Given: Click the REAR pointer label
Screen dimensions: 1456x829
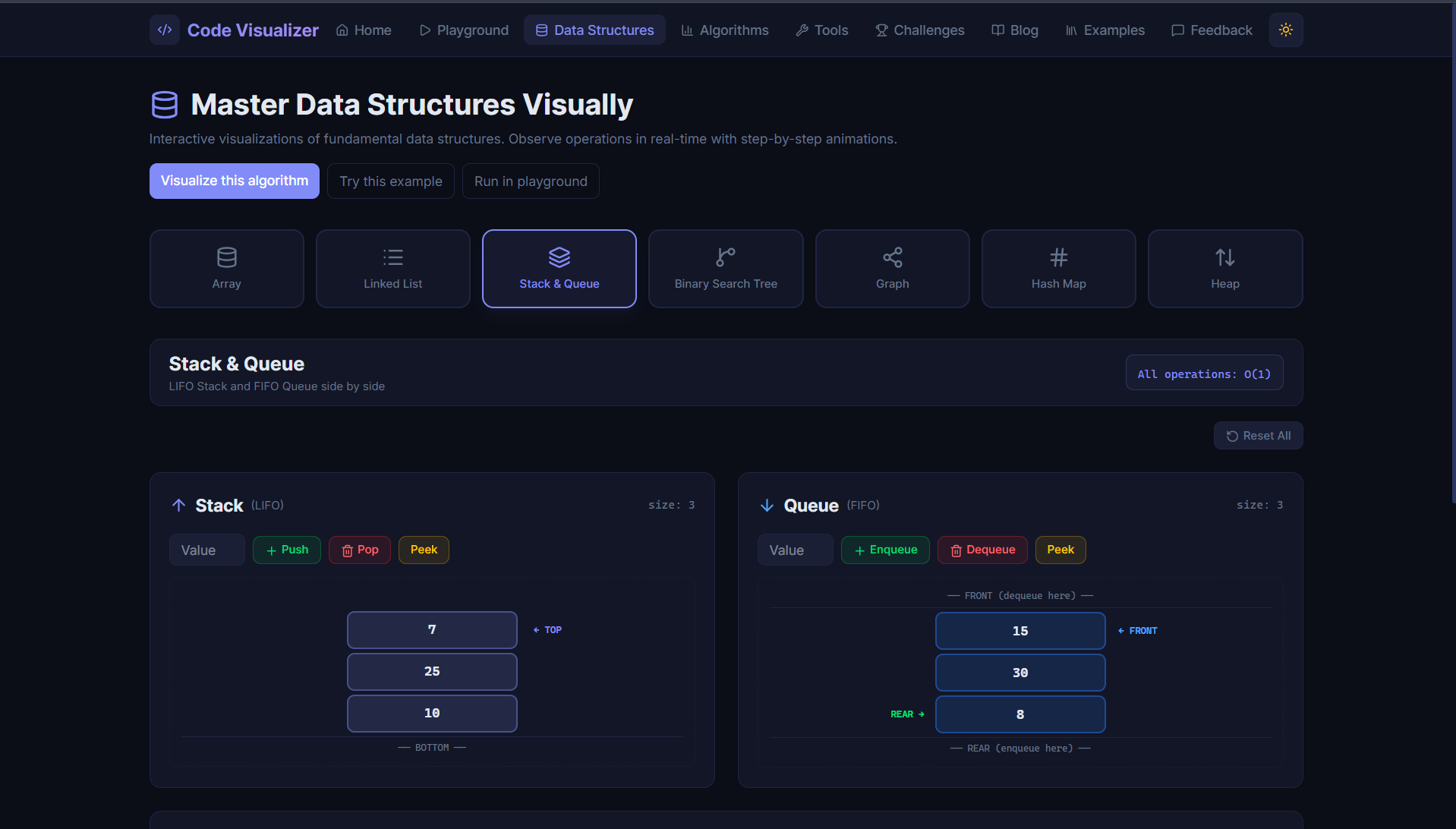Looking at the screenshot, I should pyautogui.click(x=907, y=714).
